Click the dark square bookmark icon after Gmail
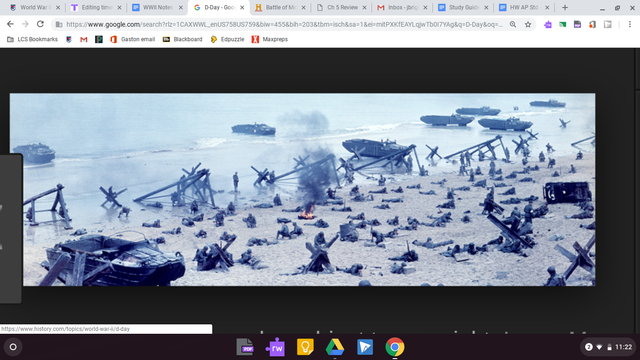The height and width of the screenshot is (360, 640). point(99,39)
